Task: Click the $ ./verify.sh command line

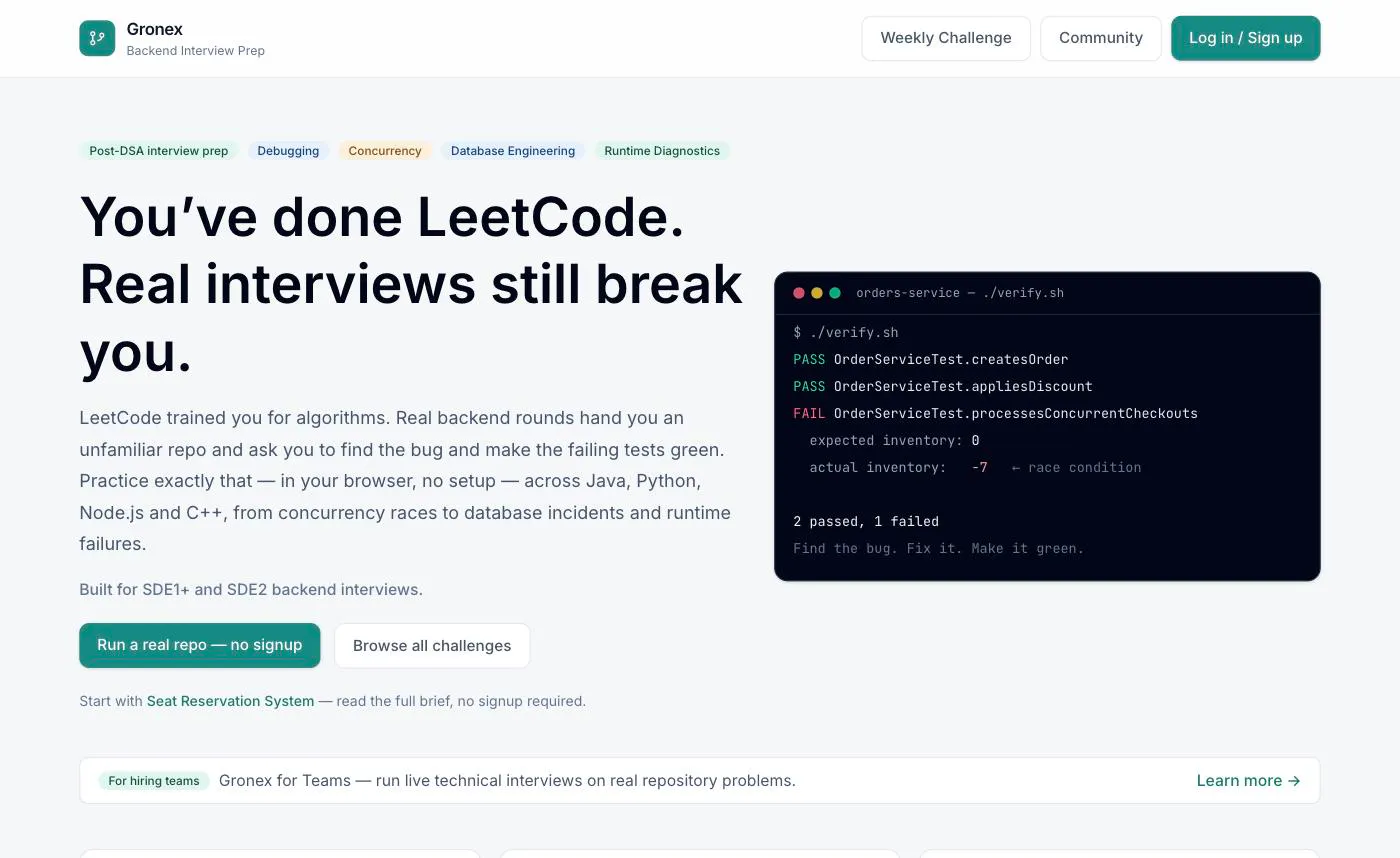Action: pyautogui.click(x=846, y=332)
